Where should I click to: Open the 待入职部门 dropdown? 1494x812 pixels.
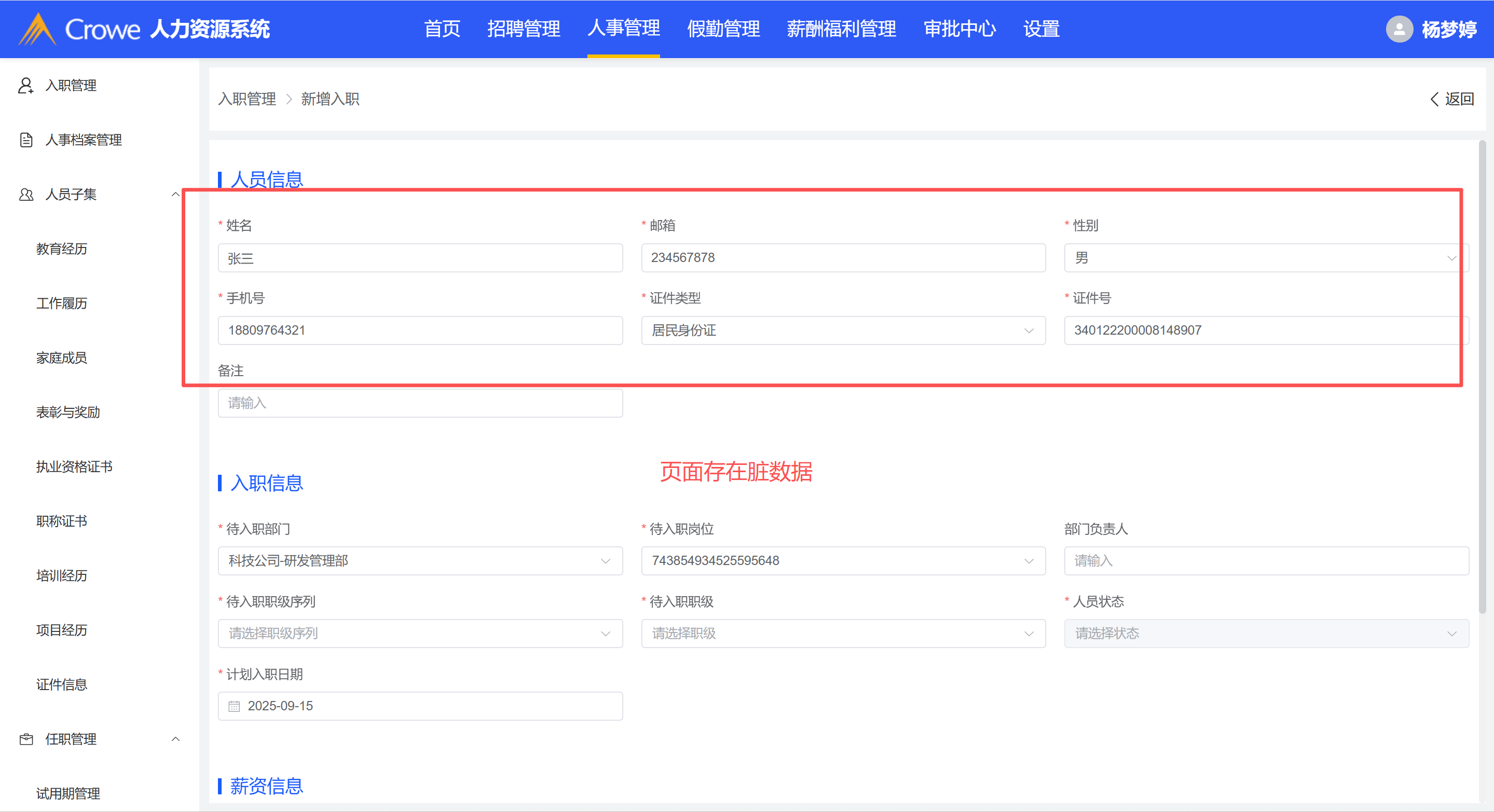[x=420, y=561]
